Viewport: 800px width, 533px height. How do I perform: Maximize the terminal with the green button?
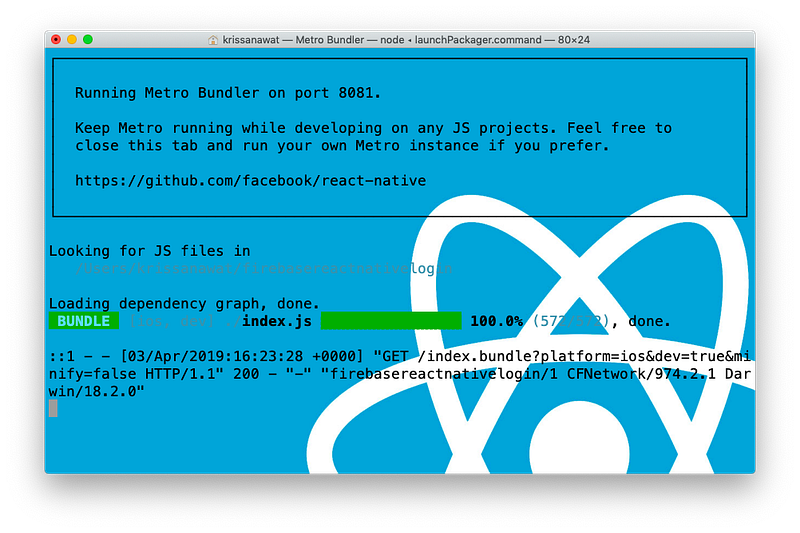click(88, 39)
